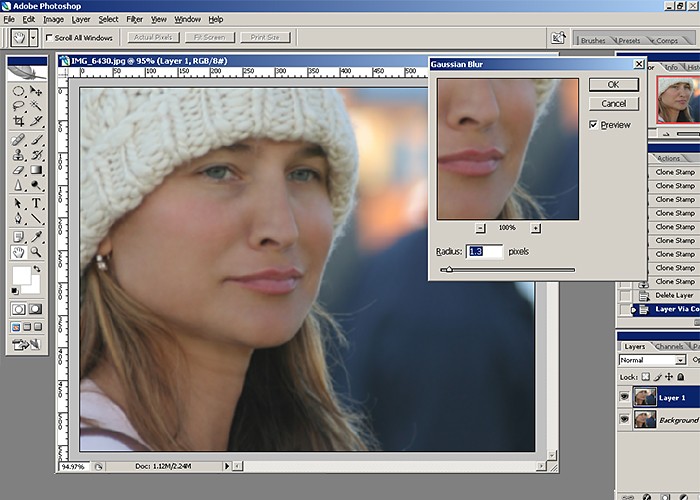Switch to the Info tab
This screenshot has height=500, width=700.
(671, 67)
